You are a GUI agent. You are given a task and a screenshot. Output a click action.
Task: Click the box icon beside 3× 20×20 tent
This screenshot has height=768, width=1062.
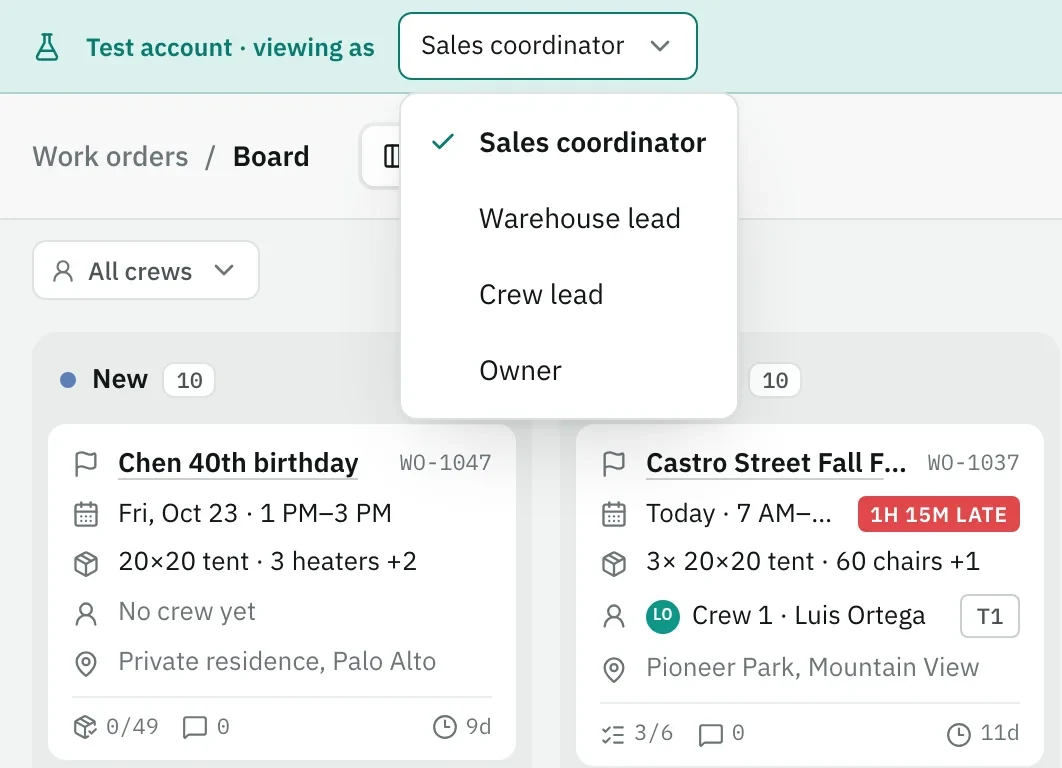(614, 563)
